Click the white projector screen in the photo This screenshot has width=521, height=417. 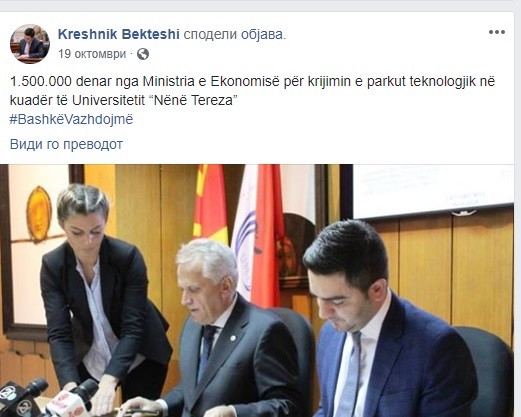[x=433, y=189]
